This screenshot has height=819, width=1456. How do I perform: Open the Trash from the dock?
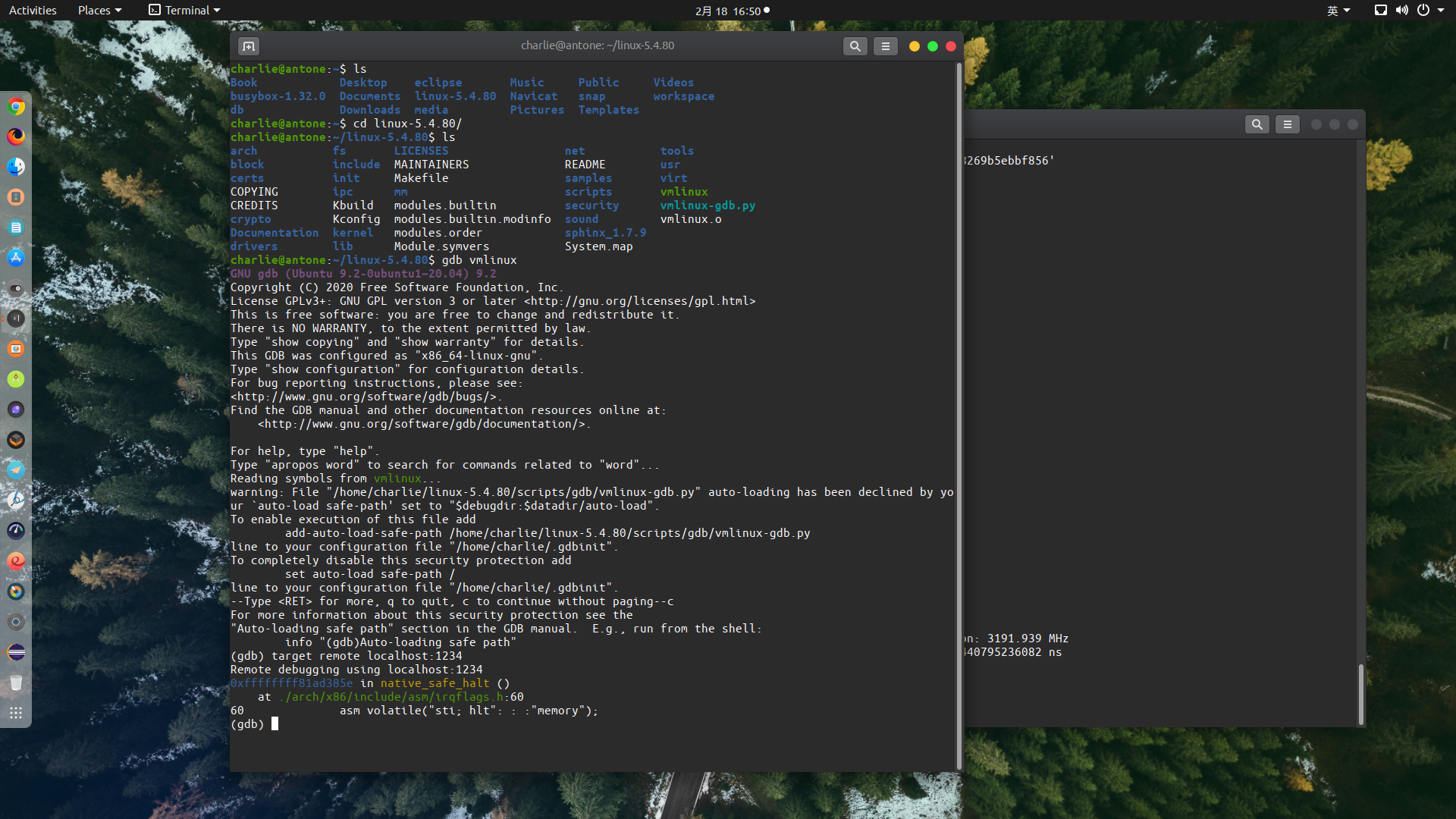[16, 683]
